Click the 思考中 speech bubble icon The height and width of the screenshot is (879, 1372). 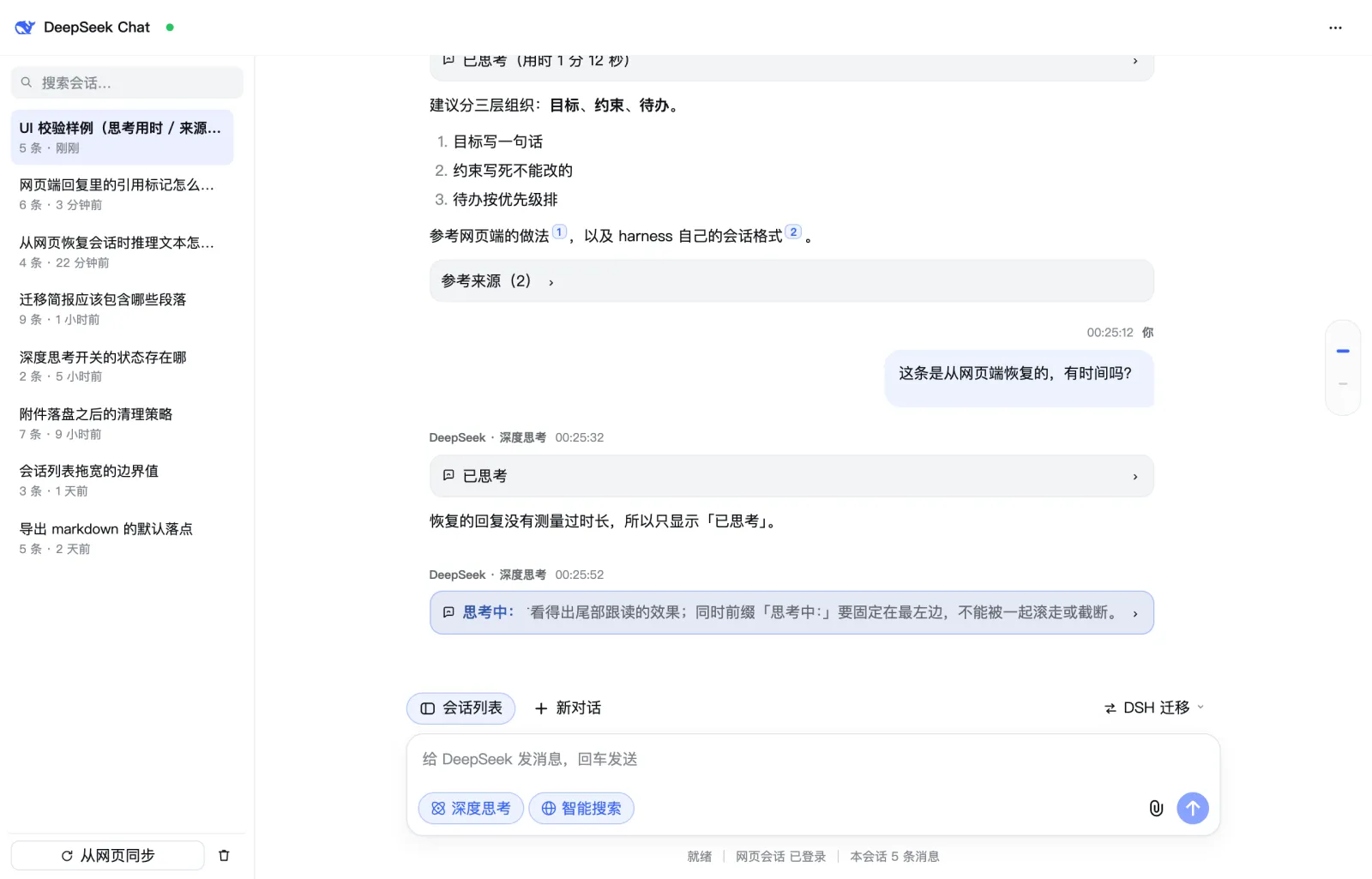pyautogui.click(x=448, y=612)
